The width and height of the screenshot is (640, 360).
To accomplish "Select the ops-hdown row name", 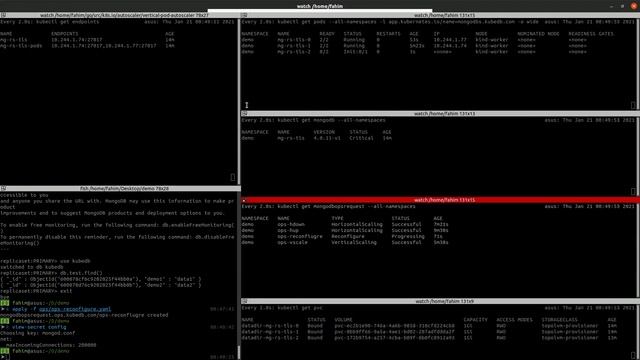I will point(291,224).
